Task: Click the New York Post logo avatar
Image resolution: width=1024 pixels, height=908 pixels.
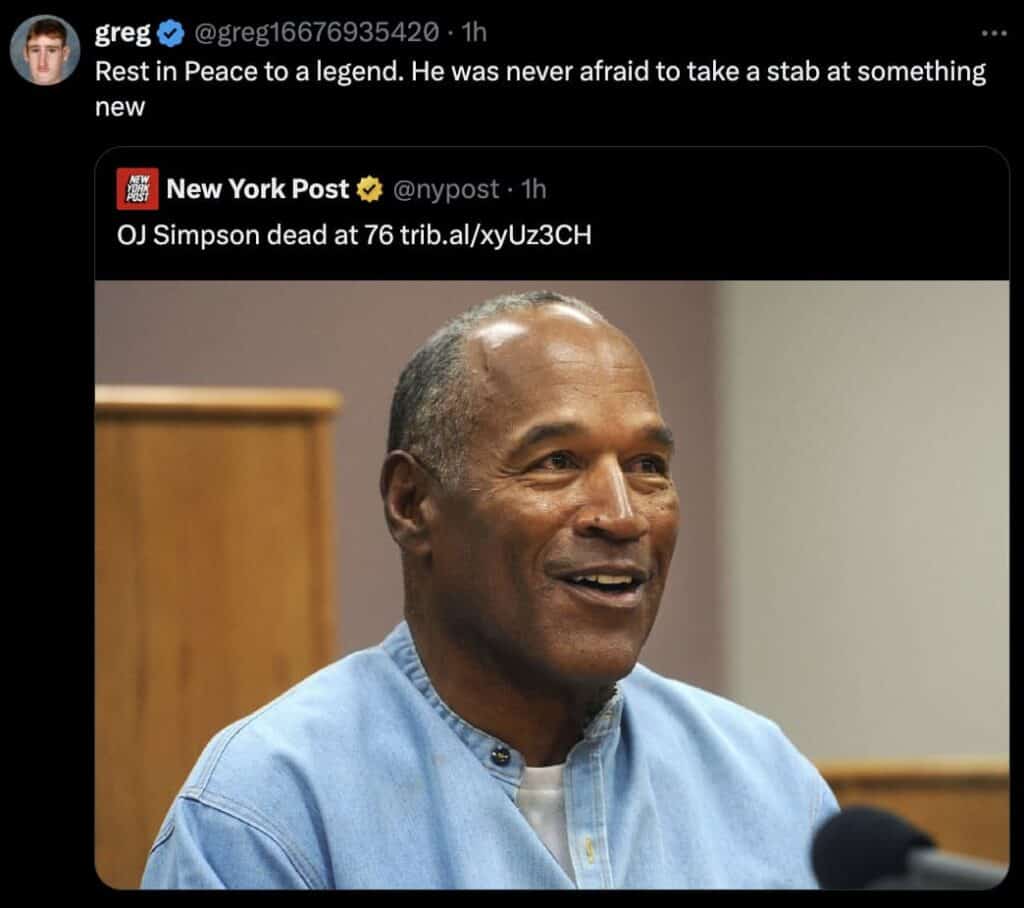Action: (137, 188)
